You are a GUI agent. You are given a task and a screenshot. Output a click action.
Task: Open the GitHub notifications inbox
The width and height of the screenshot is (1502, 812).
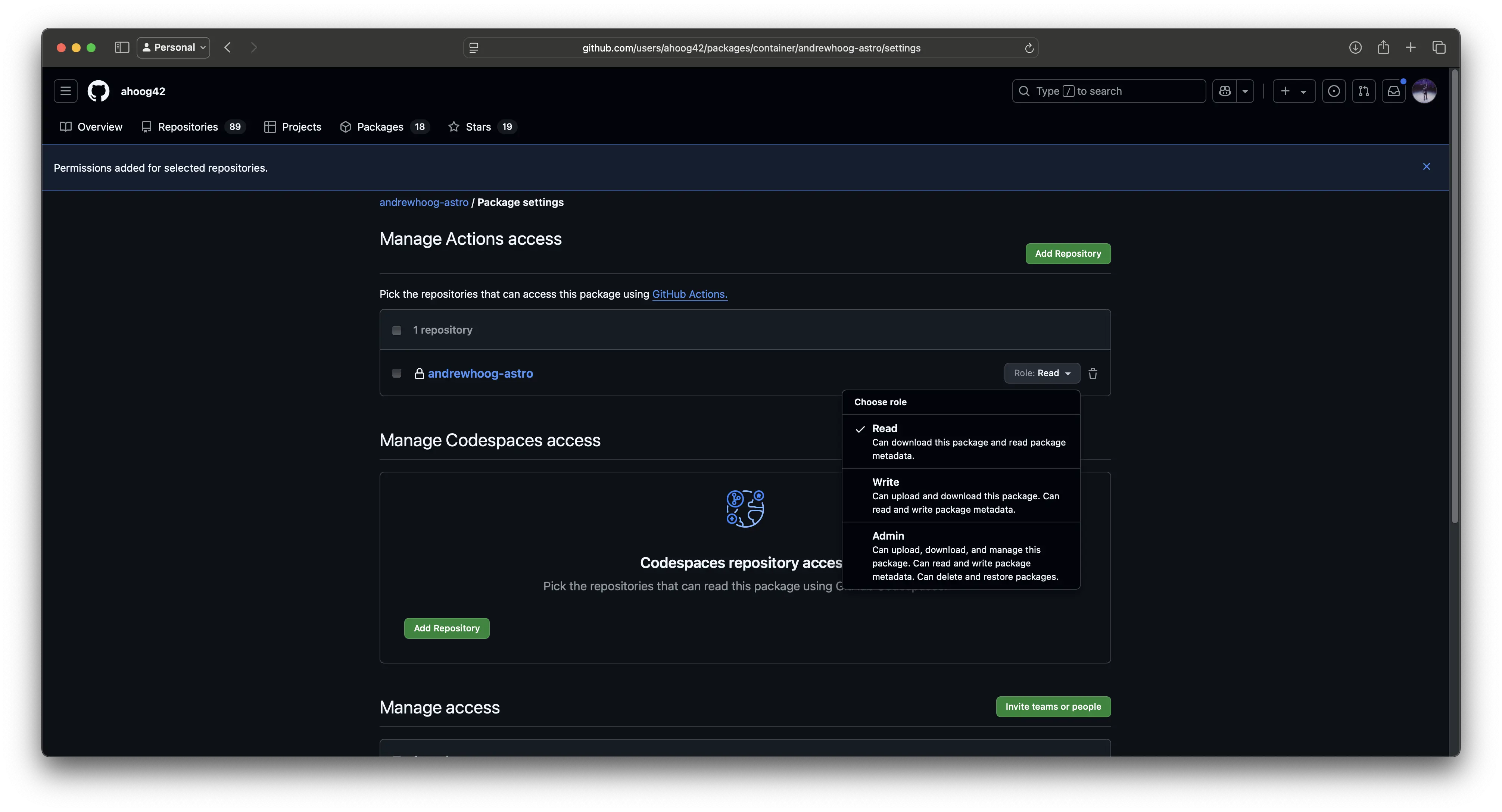click(1393, 91)
